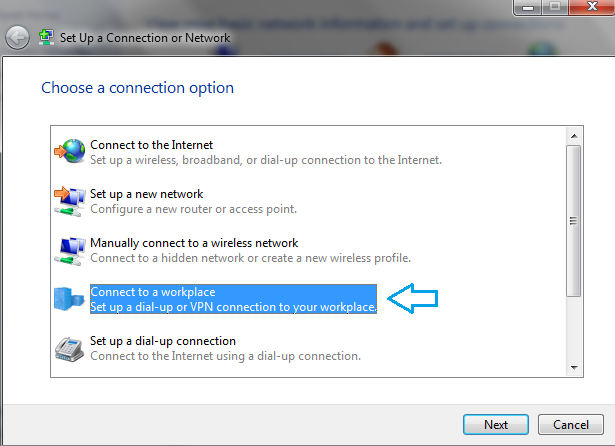Click the scrollbar up arrow
This screenshot has height=446, width=615.
pos(574,136)
